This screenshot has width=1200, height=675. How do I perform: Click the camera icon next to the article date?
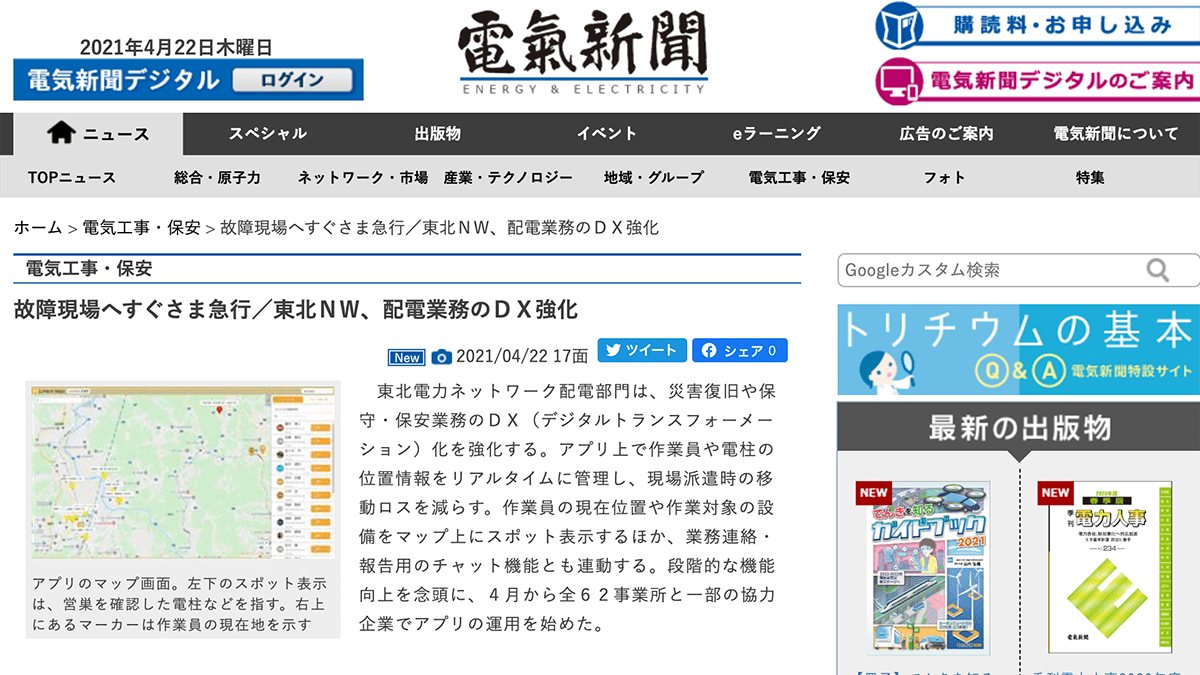[442, 357]
